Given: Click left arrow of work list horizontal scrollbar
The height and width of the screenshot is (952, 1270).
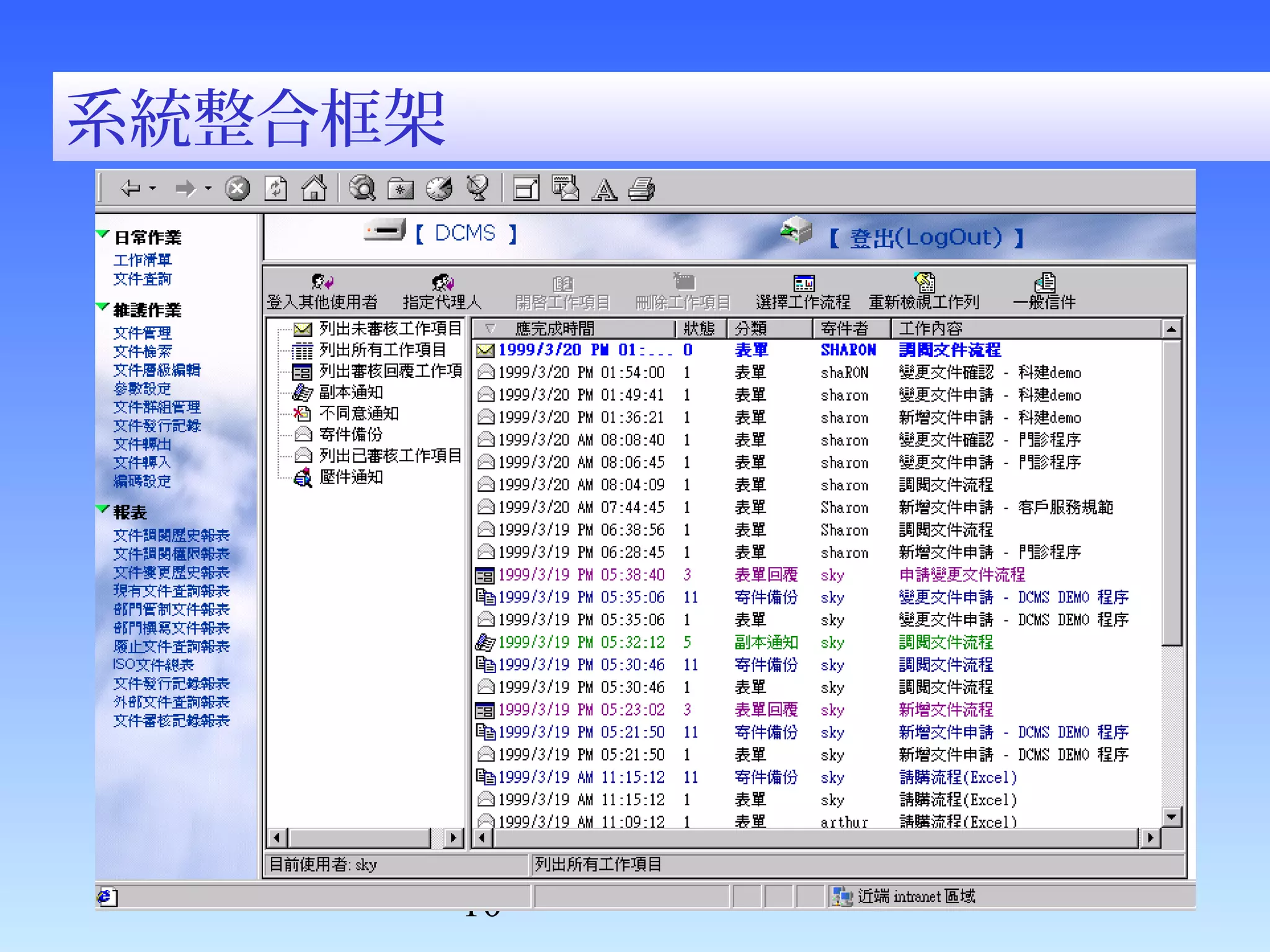Looking at the screenshot, I should click(482, 838).
